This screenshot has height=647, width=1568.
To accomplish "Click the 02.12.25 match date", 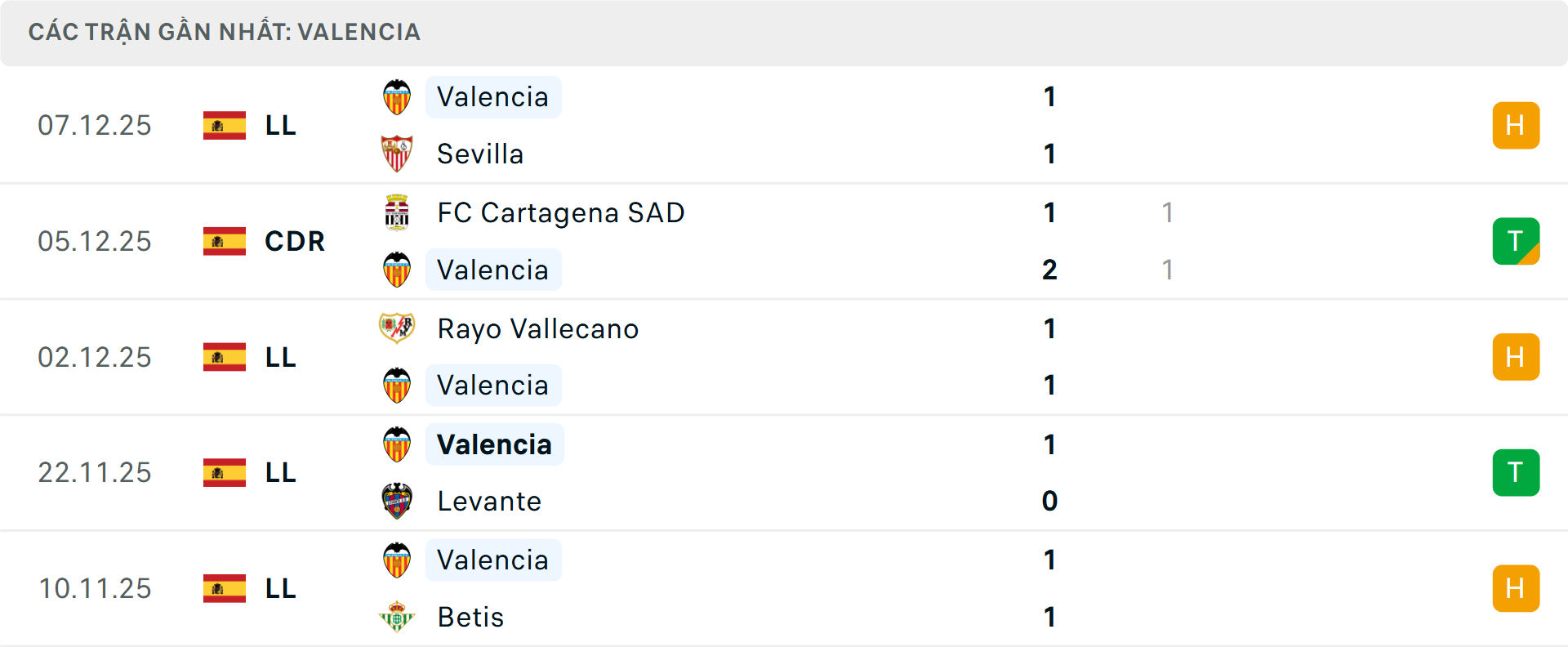I will [x=95, y=357].
